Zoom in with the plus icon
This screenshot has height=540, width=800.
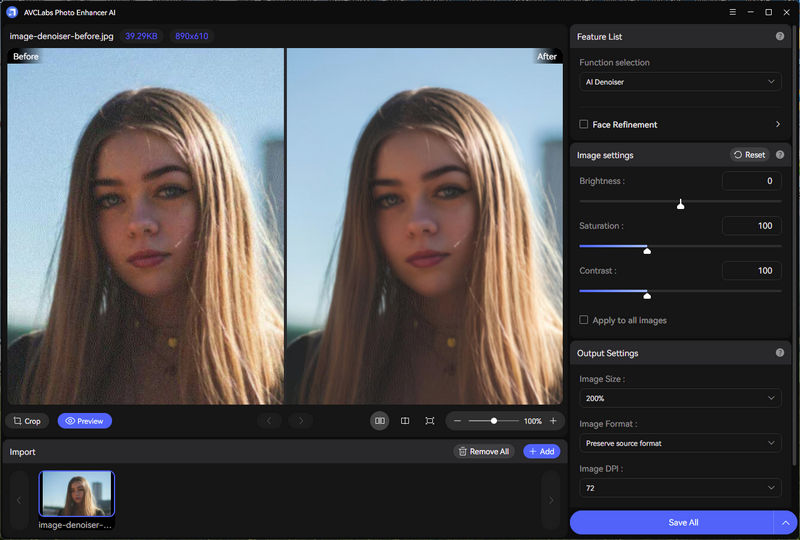pyautogui.click(x=553, y=421)
